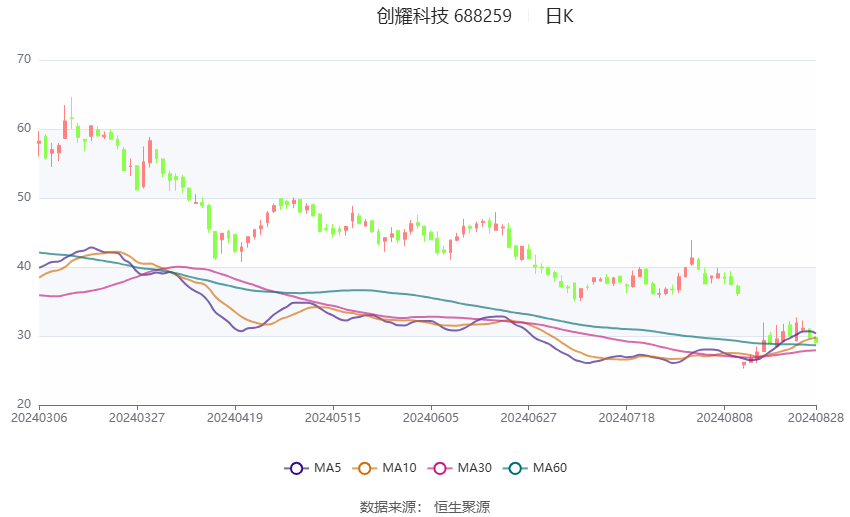Toggle the MA5 legend series

coord(313,468)
